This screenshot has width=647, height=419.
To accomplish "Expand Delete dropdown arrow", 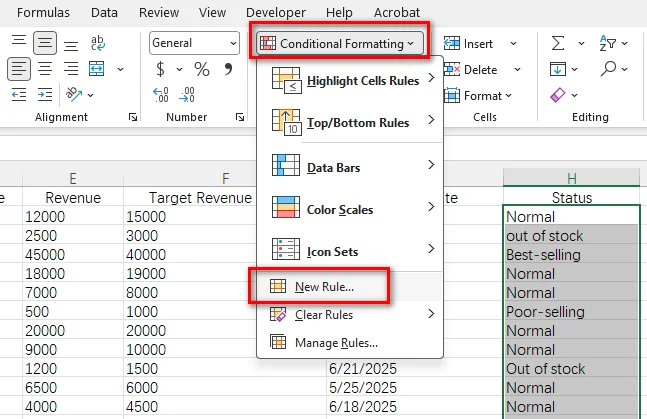I will [517, 69].
